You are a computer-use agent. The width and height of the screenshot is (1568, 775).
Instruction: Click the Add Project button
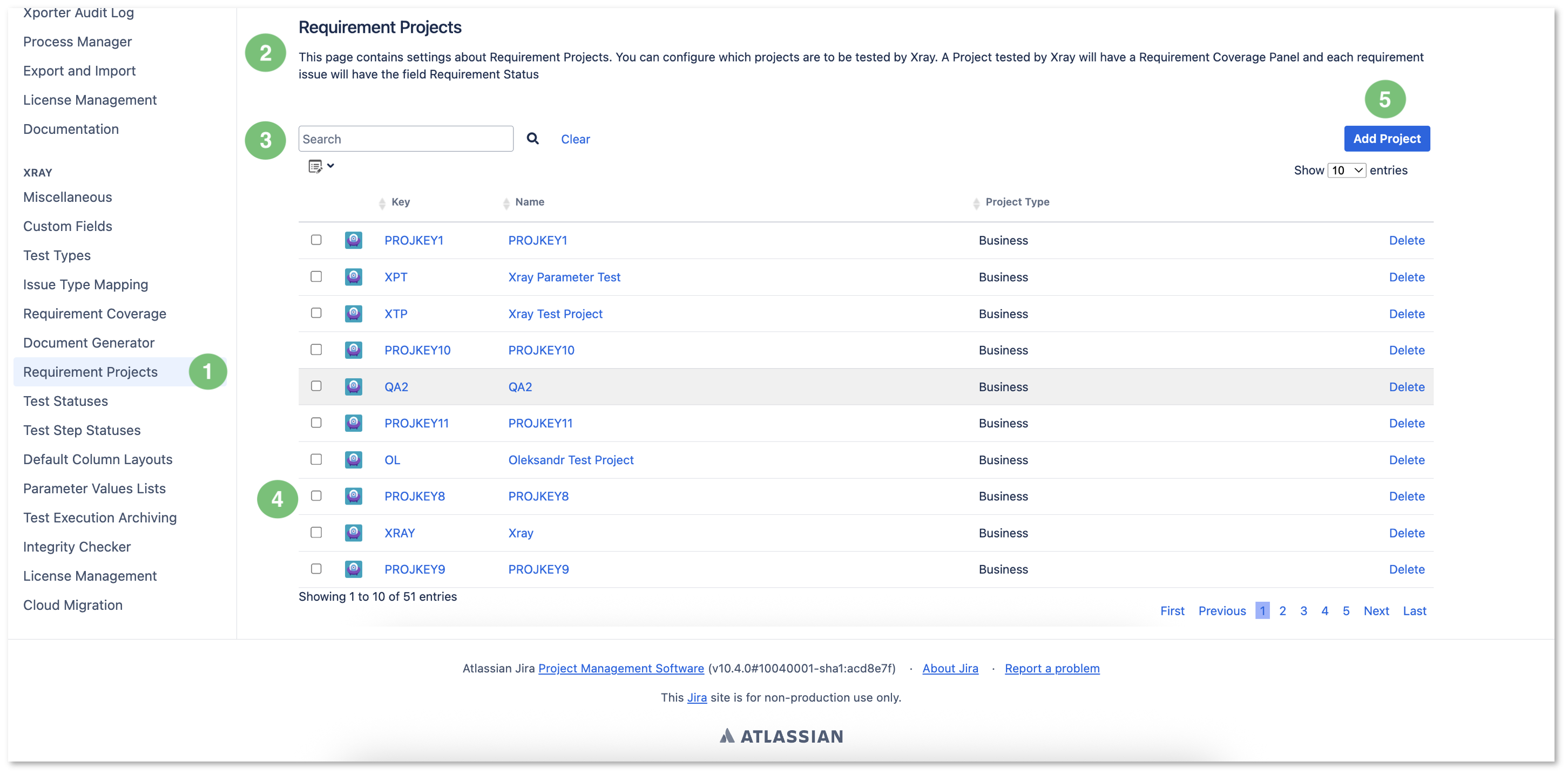coord(1387,139)
